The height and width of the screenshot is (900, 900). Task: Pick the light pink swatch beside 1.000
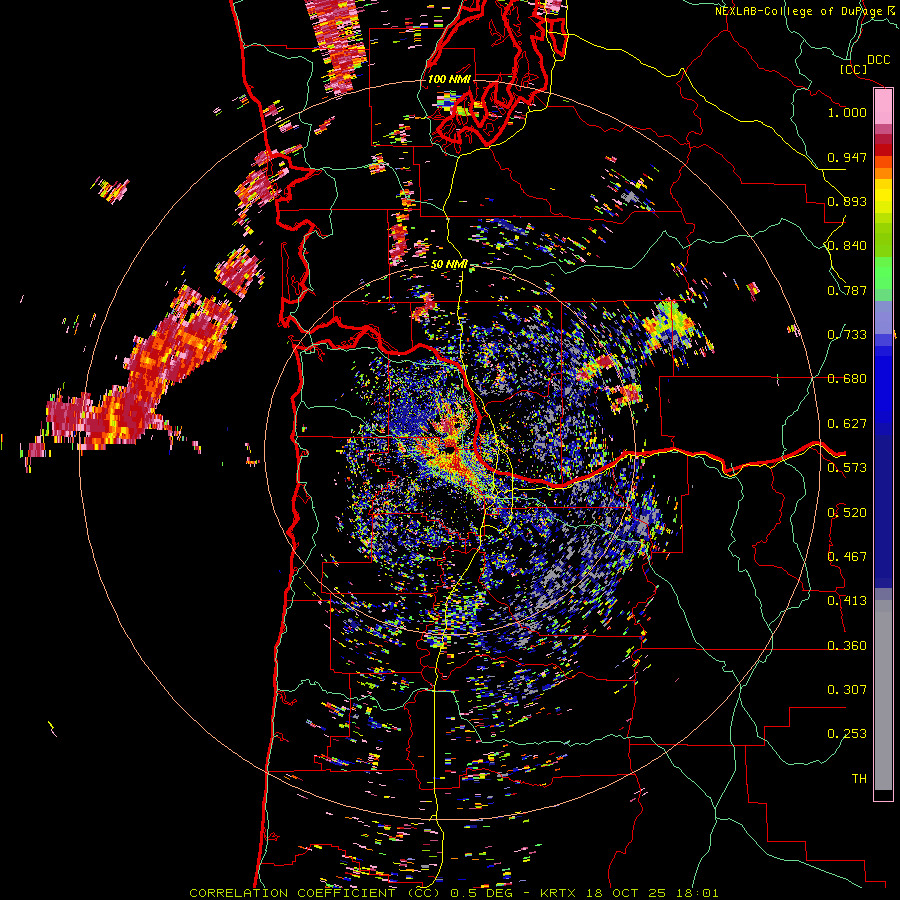(x=883, y=107)
